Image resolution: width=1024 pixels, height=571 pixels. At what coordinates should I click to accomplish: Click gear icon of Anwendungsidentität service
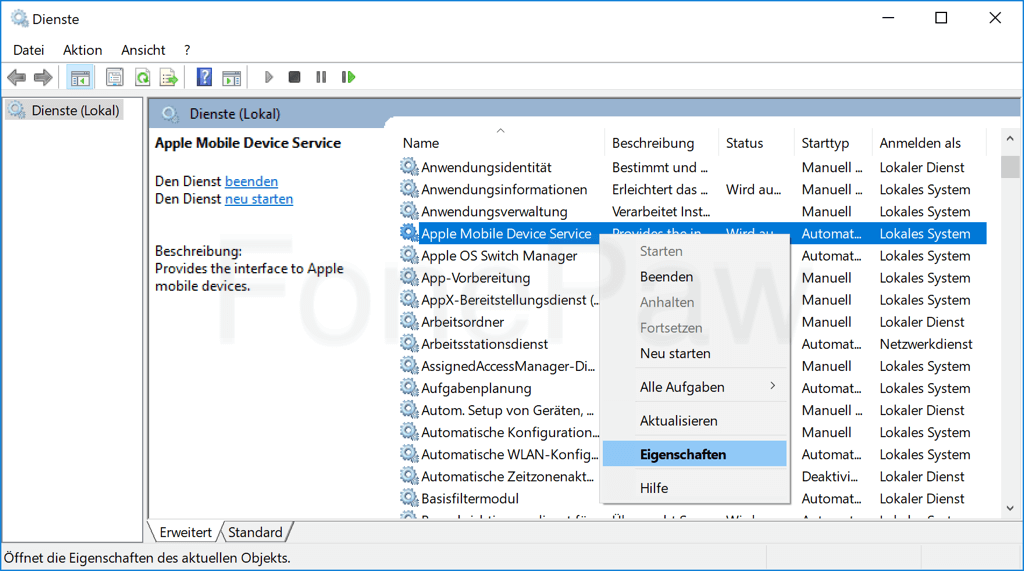(x=409, y=167)
